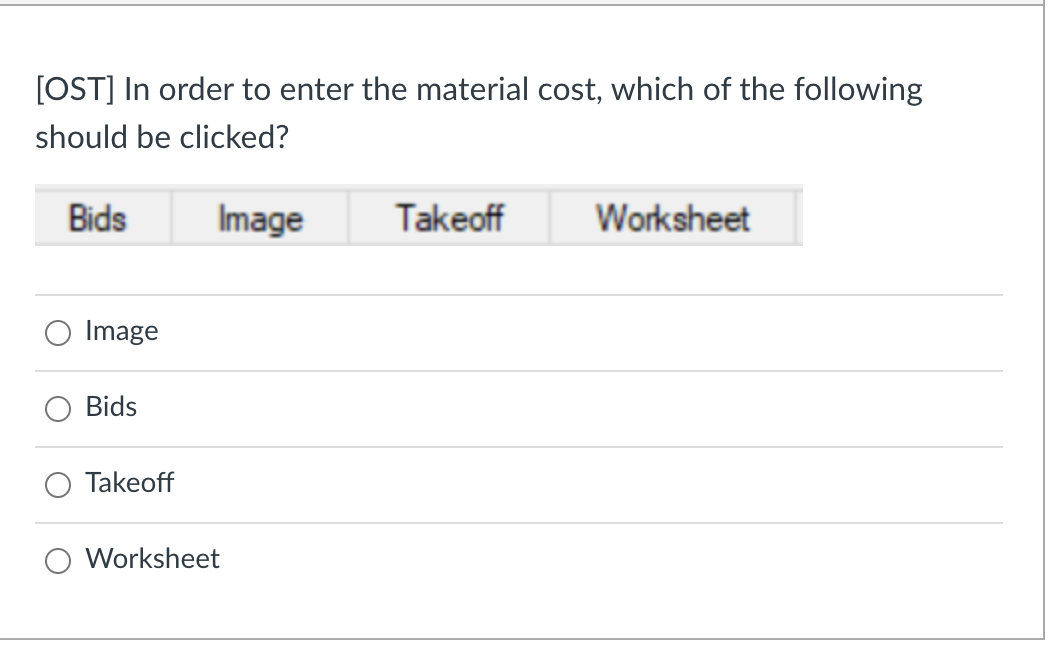Select the Takeoff radio button
The image size is (1055, 649).
(56, 484)
